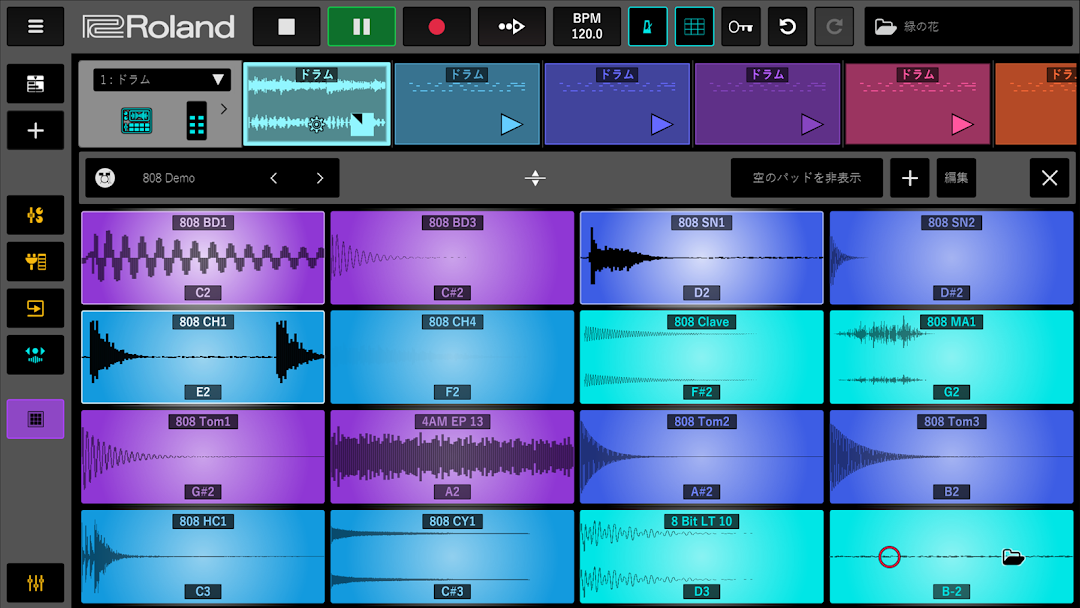
Task: Toggle the metronome
Action: [647, 27]
